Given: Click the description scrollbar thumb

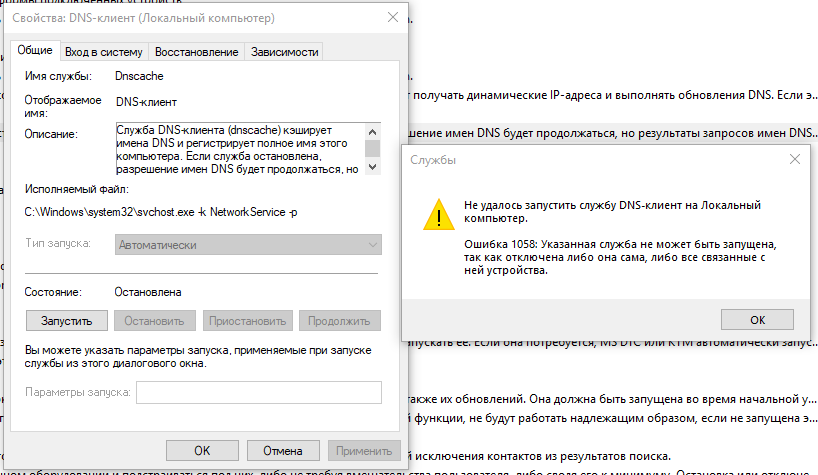Looking at the screenshot, I should (372, 149).
